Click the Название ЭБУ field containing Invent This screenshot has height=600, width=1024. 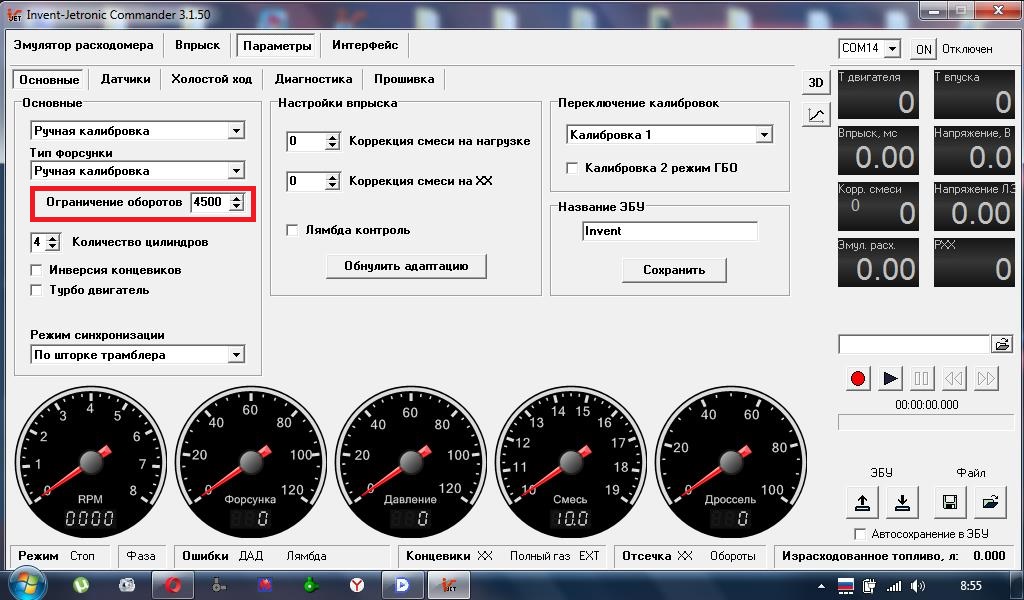coord(669,230)
